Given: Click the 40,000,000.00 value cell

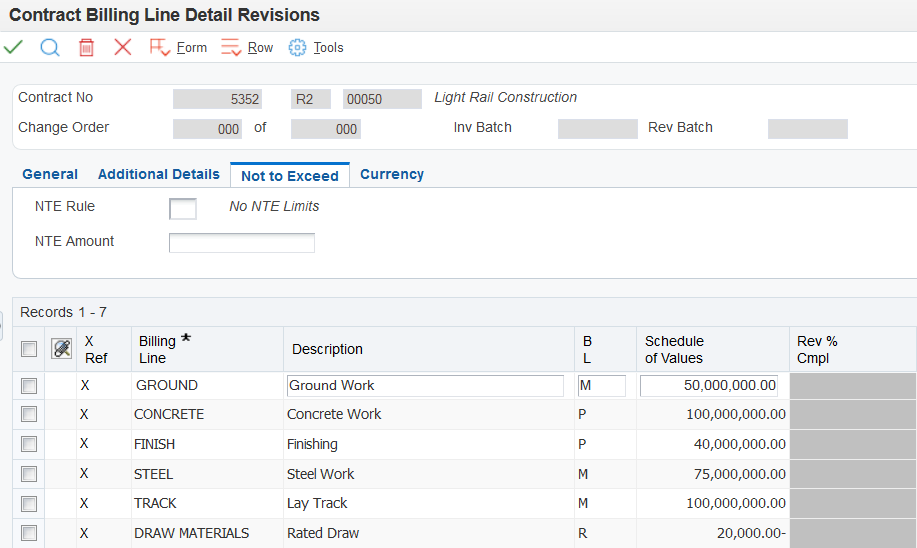Looking at the screenshot, I should (x=712, y=444).
